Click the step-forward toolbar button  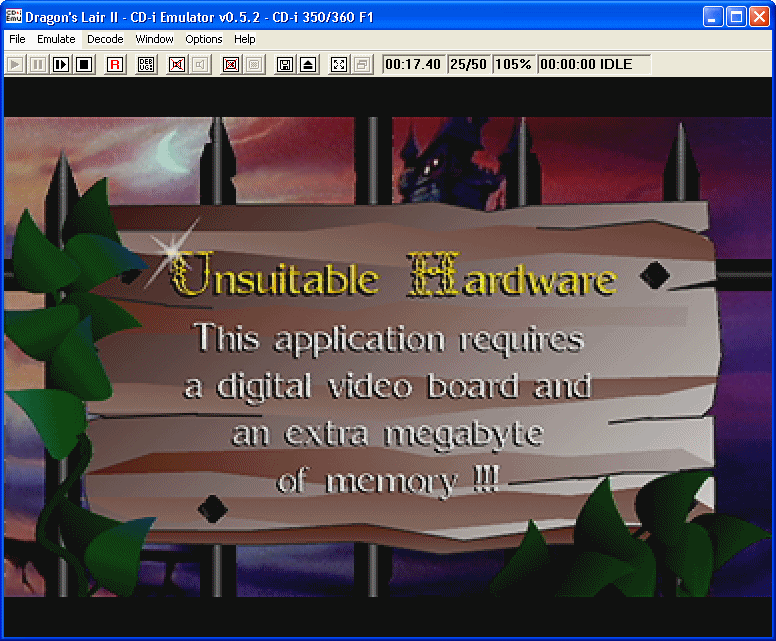tap(61, 64)
